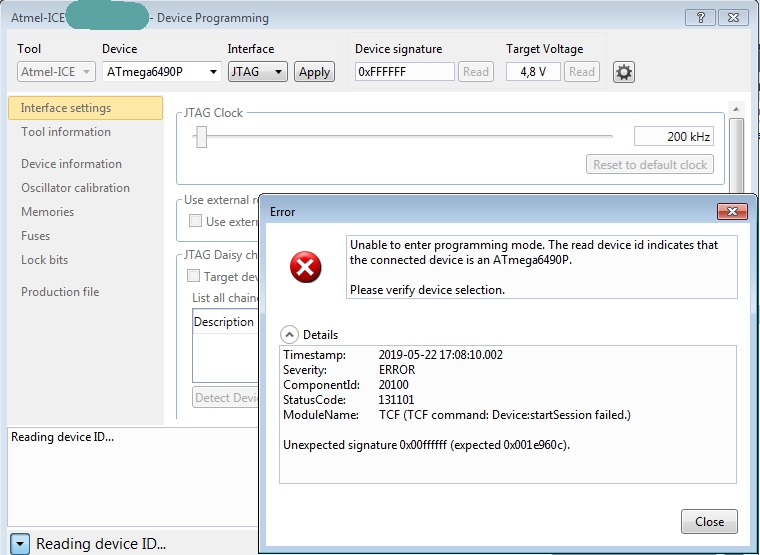Click Read next to Target Voltage

click(582, 72)
